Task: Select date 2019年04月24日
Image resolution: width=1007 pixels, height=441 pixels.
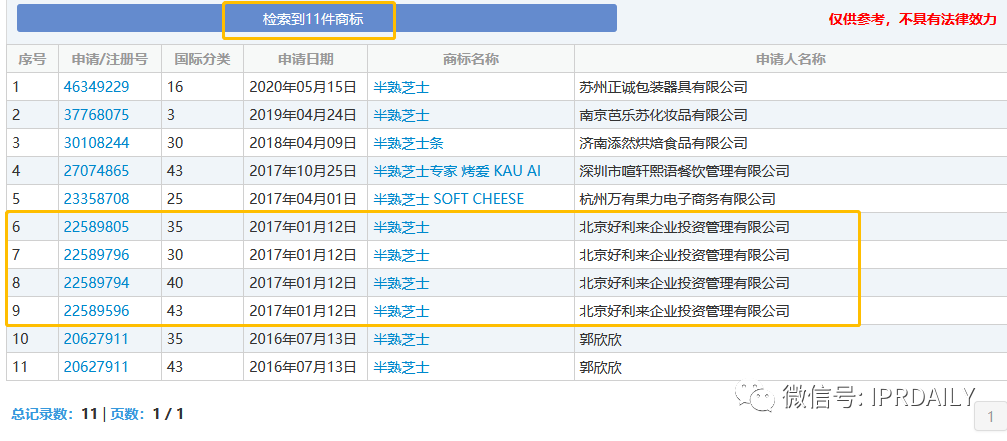Action: click(302, 116)
